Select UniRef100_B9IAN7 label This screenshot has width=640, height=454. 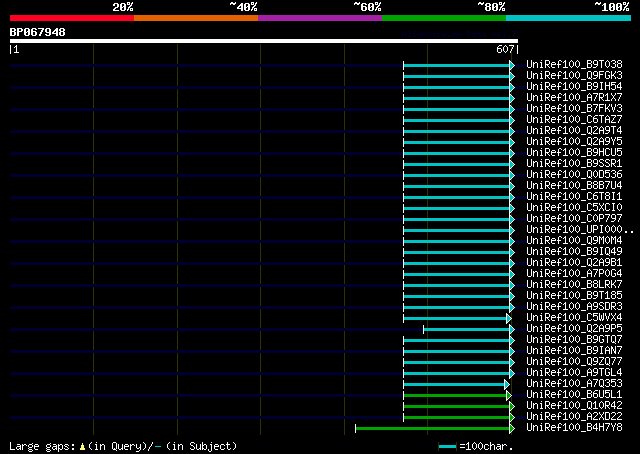coord(574,351)
